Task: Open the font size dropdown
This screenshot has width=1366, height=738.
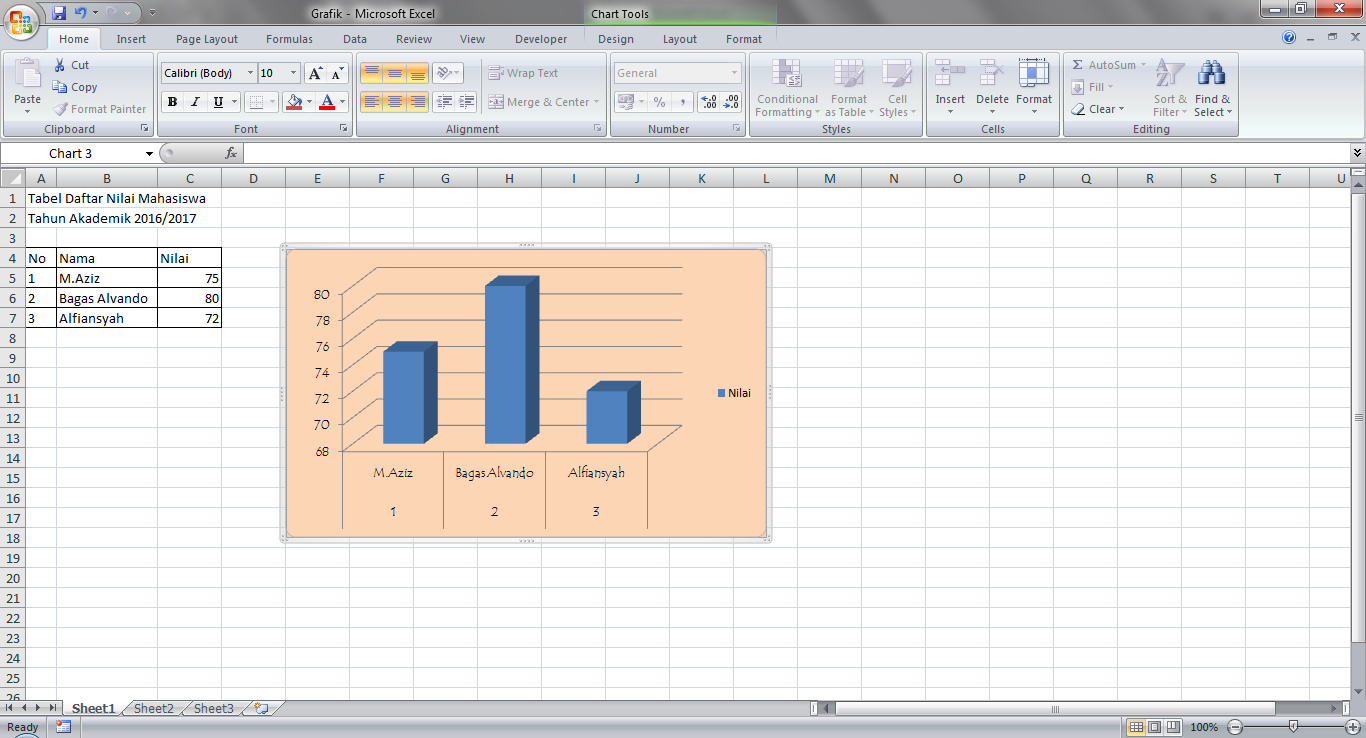Action: (x=293, y=73)
